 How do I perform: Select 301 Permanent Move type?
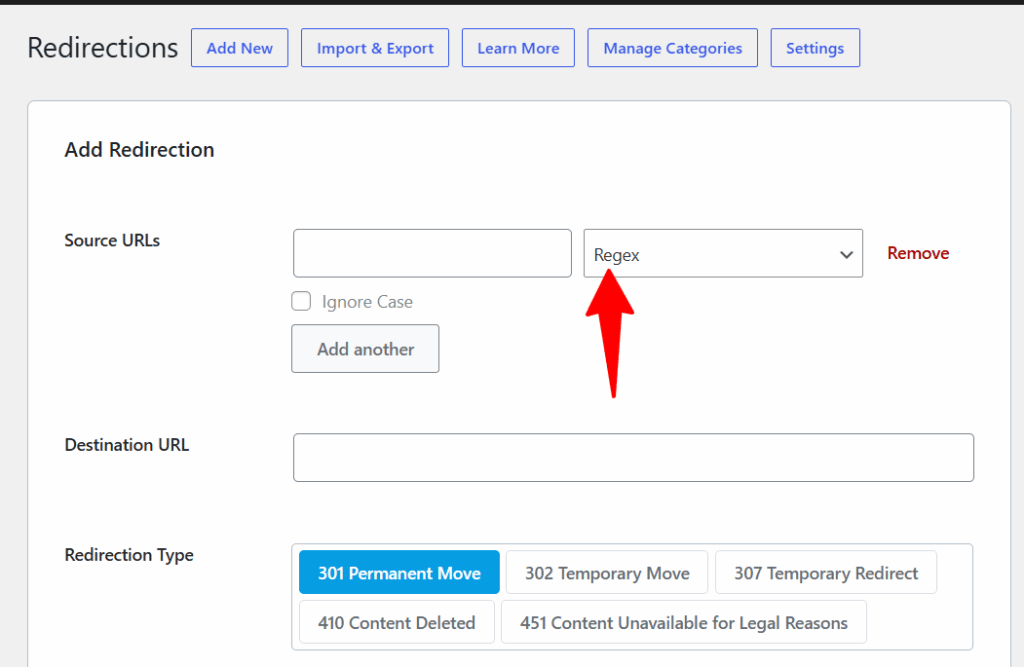[399, 572]
